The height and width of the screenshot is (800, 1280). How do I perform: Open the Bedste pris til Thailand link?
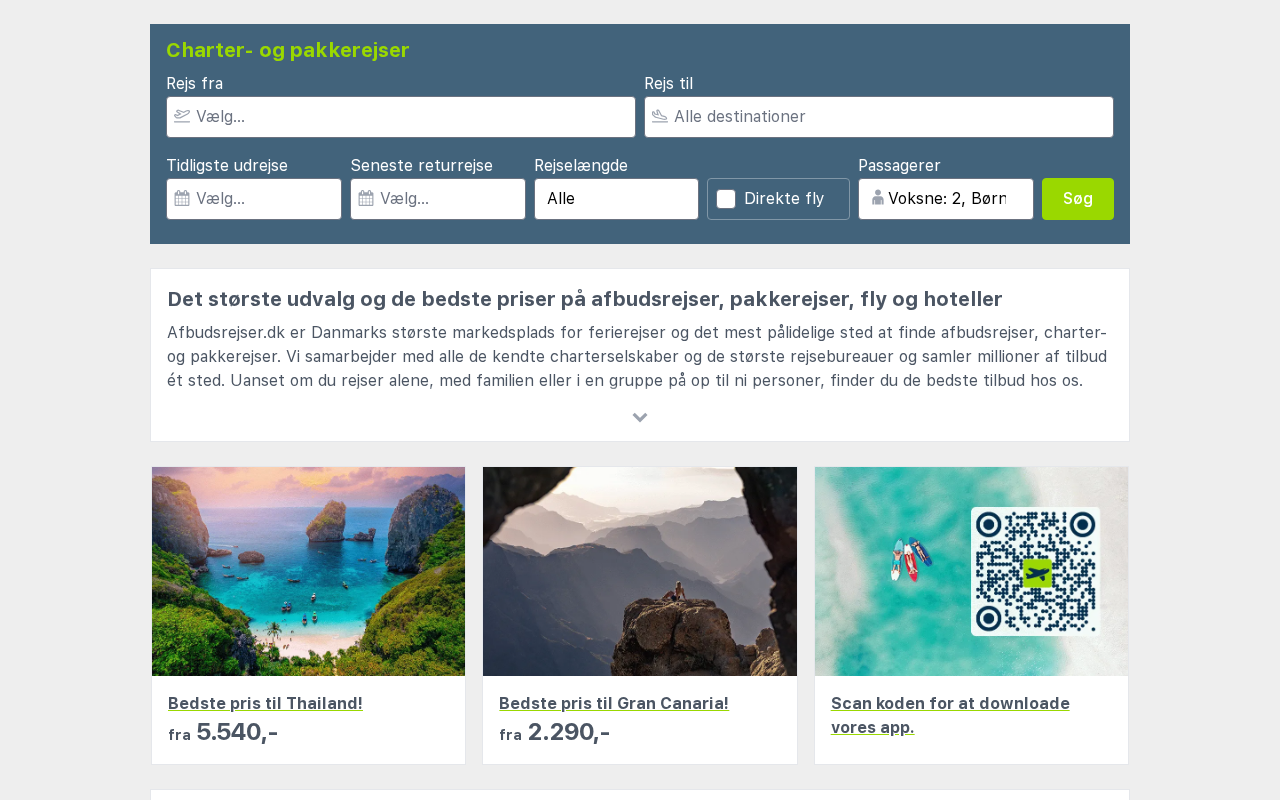(265, 703)
